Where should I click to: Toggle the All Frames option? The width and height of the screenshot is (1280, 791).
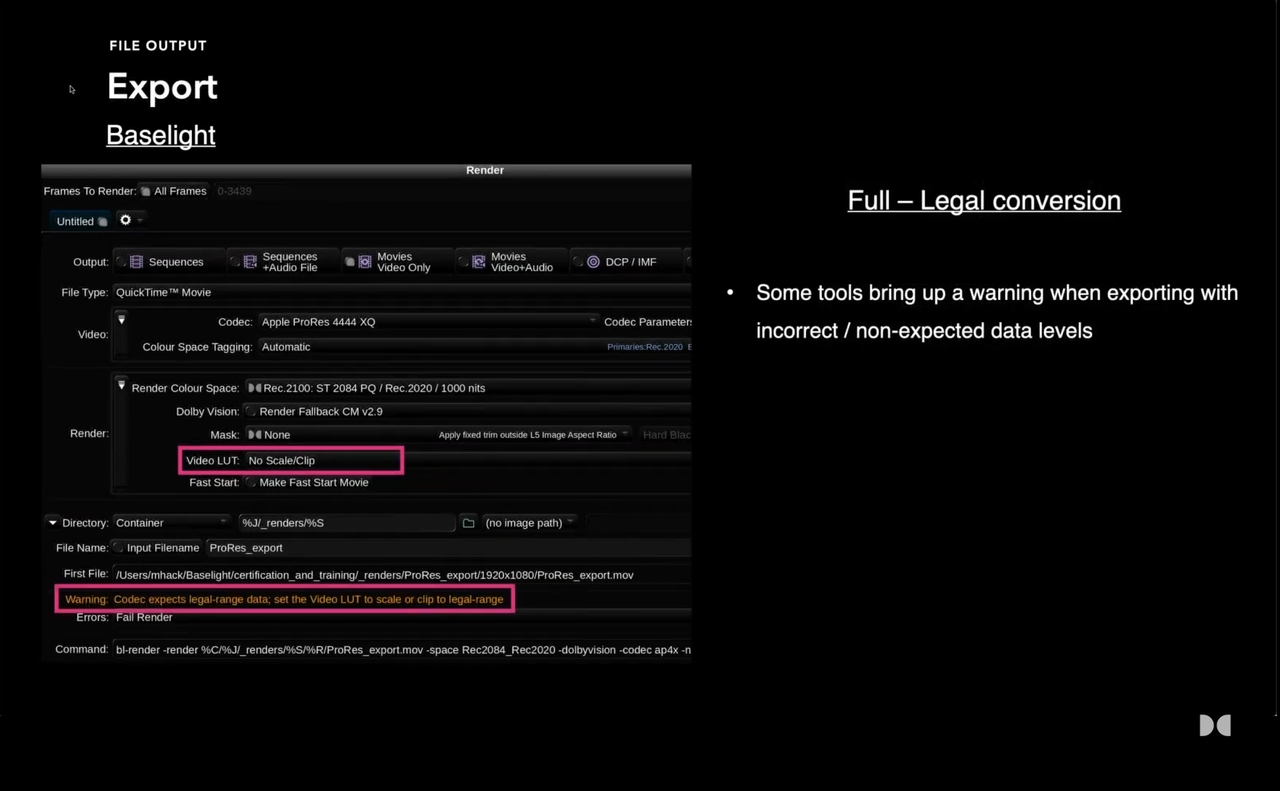click(145, 191)
